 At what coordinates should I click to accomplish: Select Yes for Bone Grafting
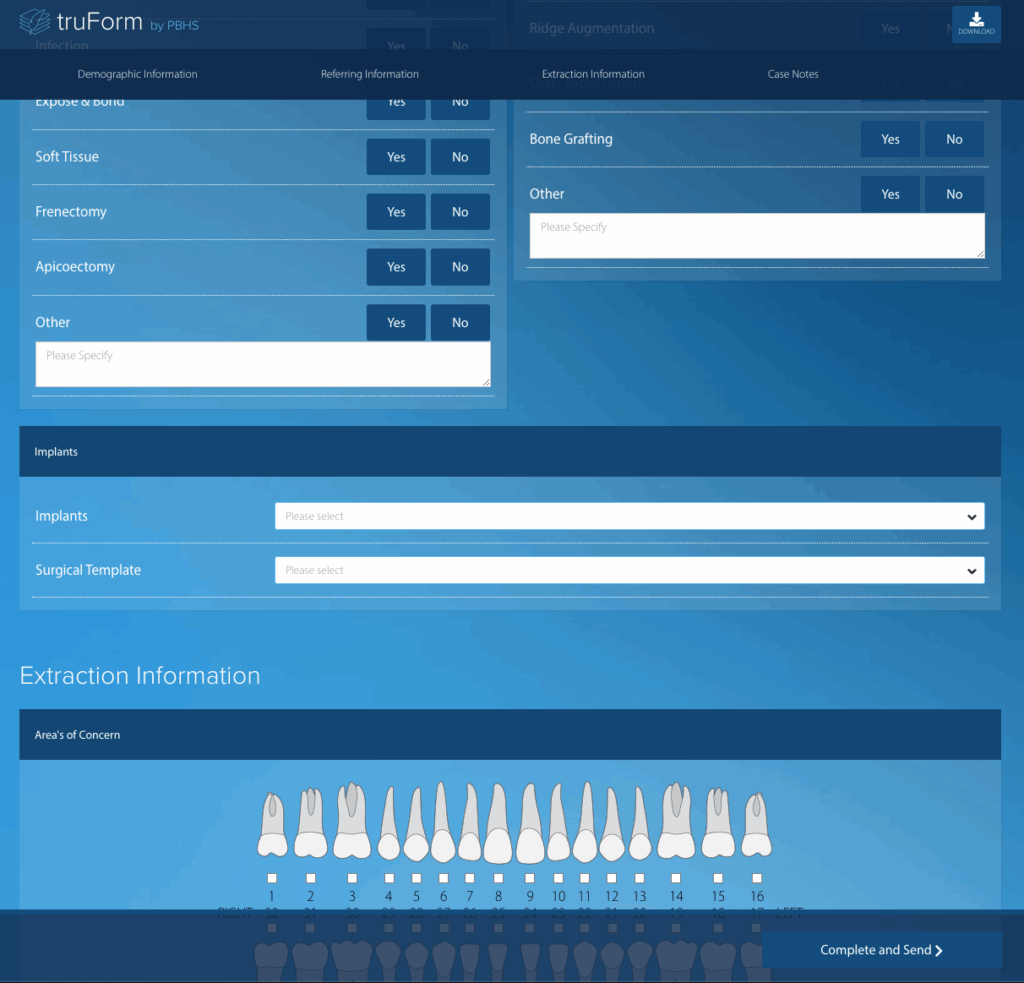click(890, 139)
